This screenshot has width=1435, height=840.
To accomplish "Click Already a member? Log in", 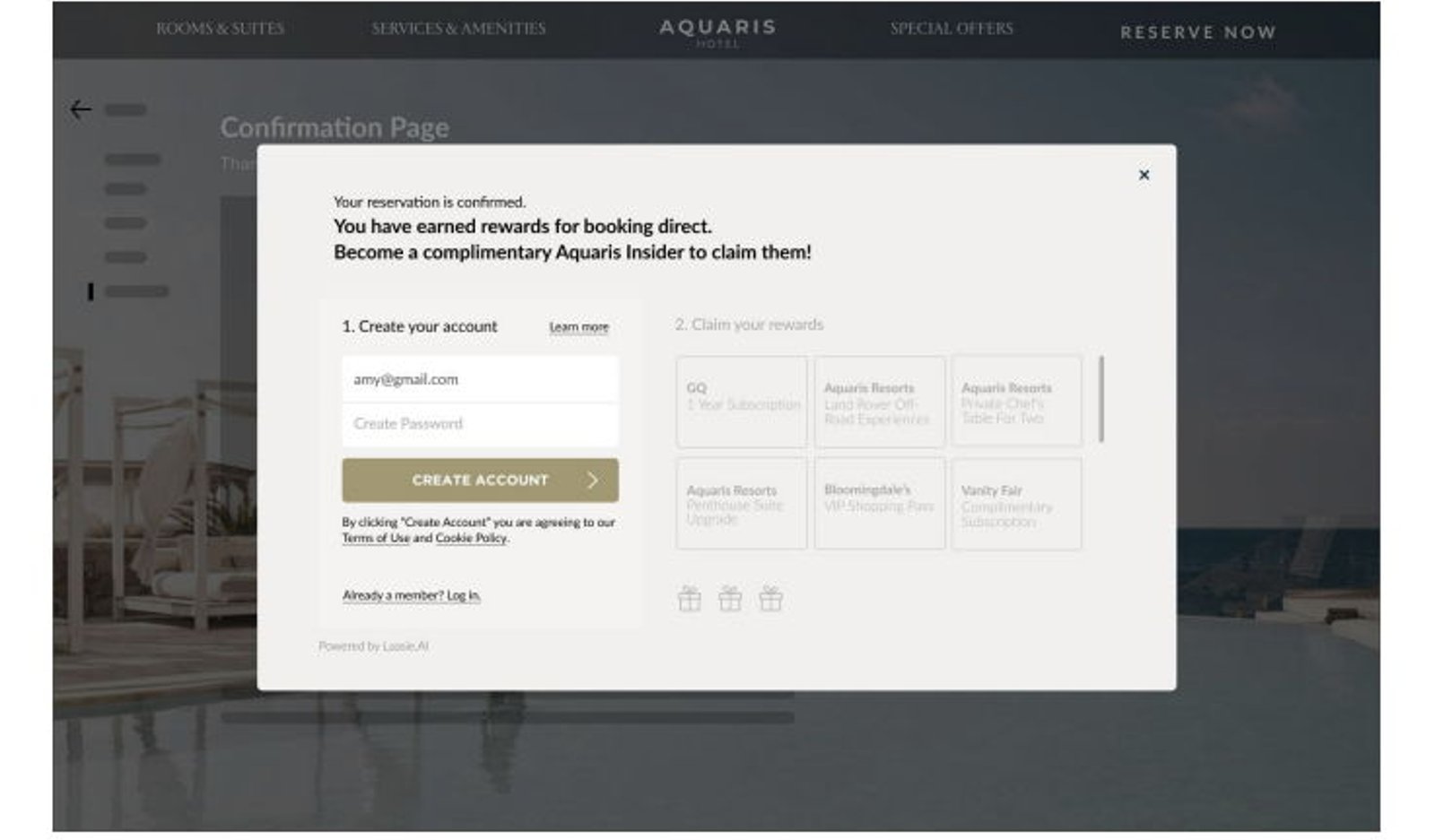I will [x=412, y=595].
